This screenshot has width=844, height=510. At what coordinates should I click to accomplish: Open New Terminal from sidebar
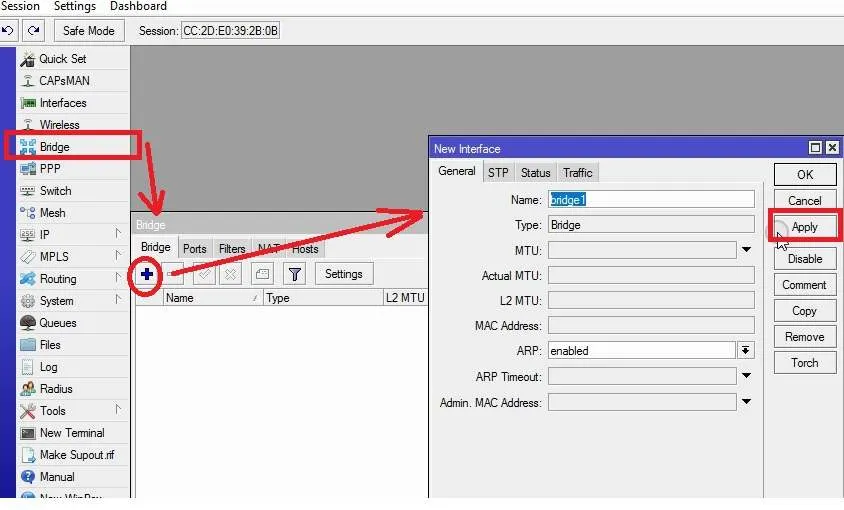tap(71, 433)
